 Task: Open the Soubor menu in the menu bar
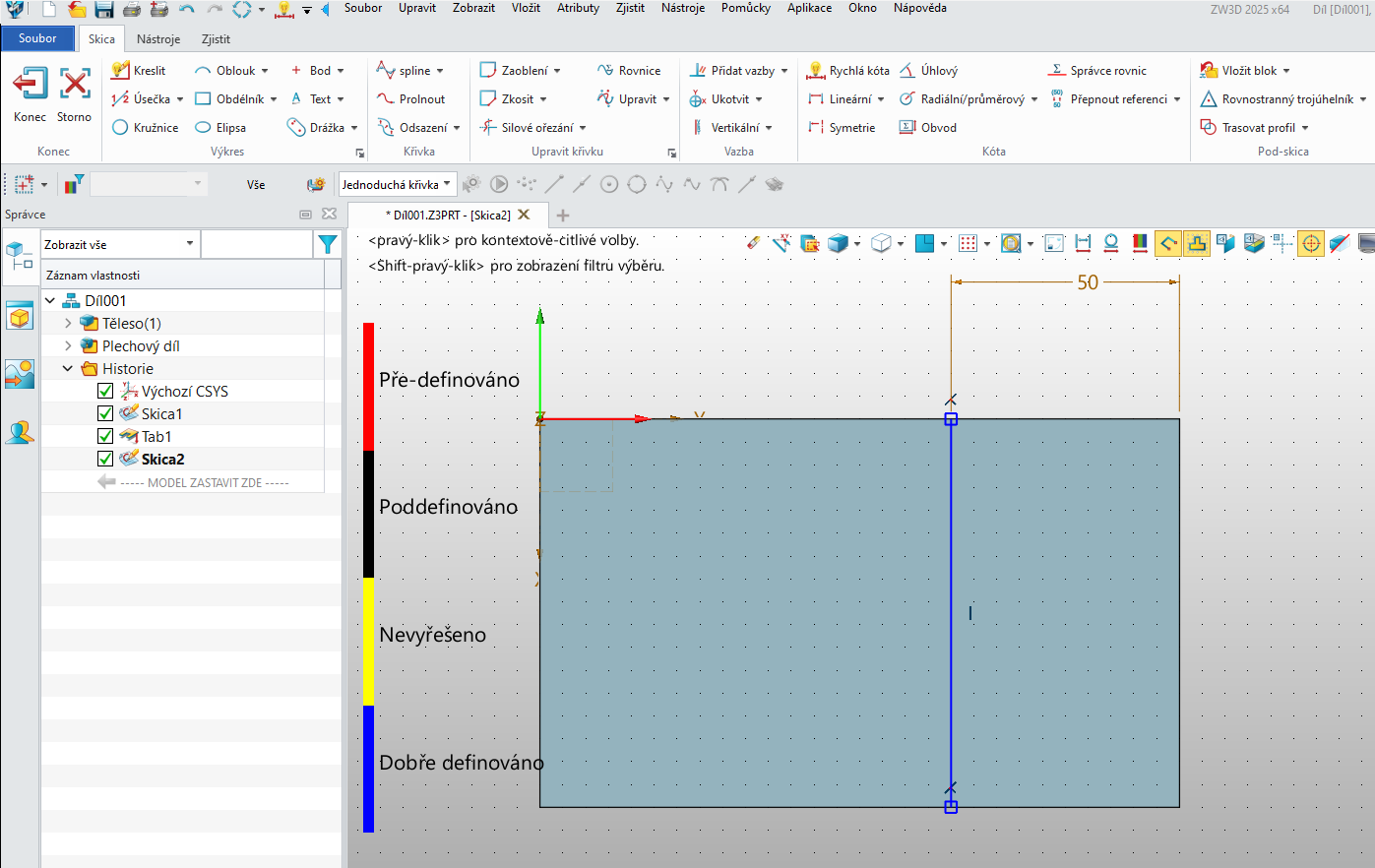coord(363,8)
